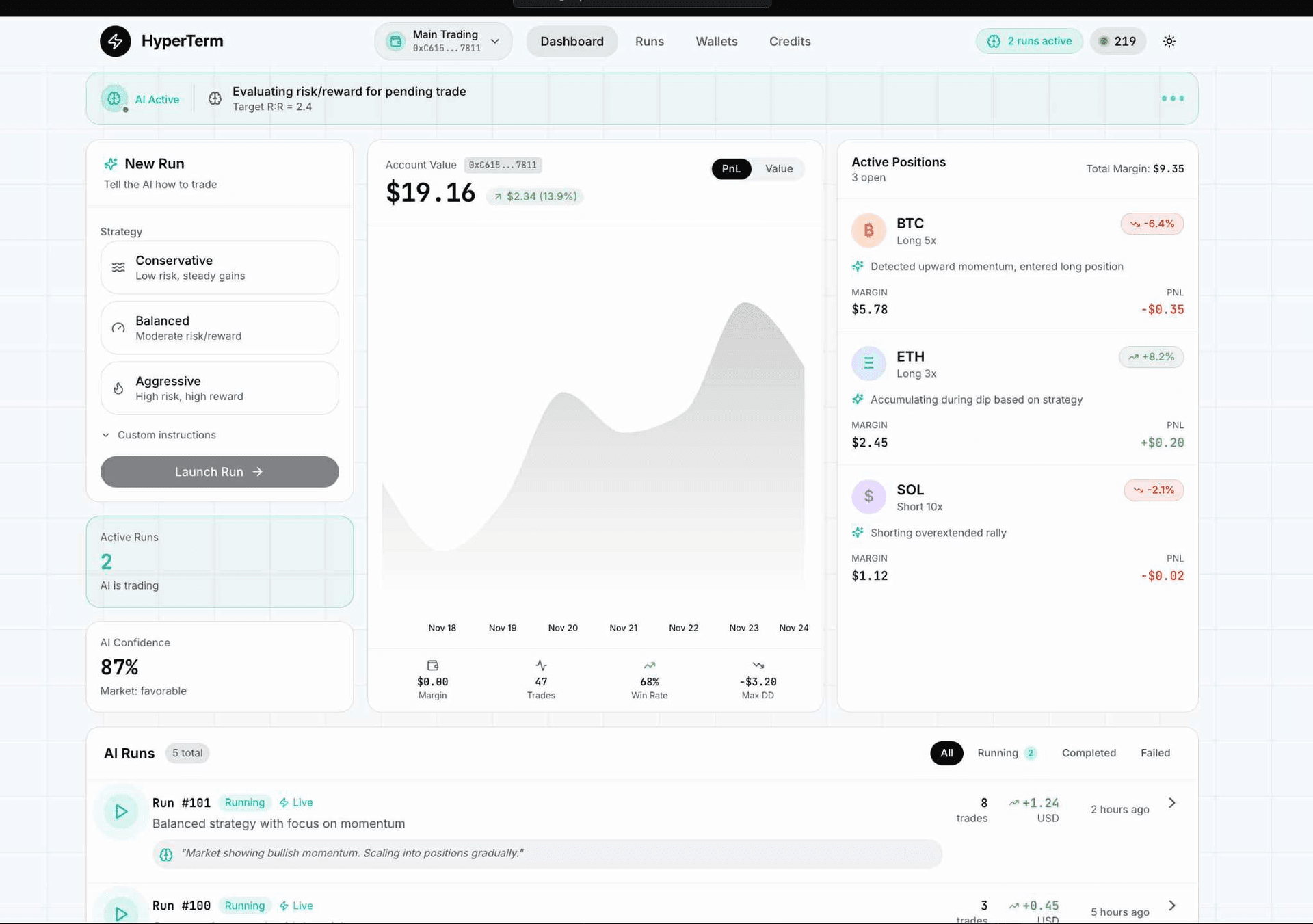Click the Margin wallet icon under chart
Image resolution: width=1313 pixels, height=924 pixels.
click(432, 665)
